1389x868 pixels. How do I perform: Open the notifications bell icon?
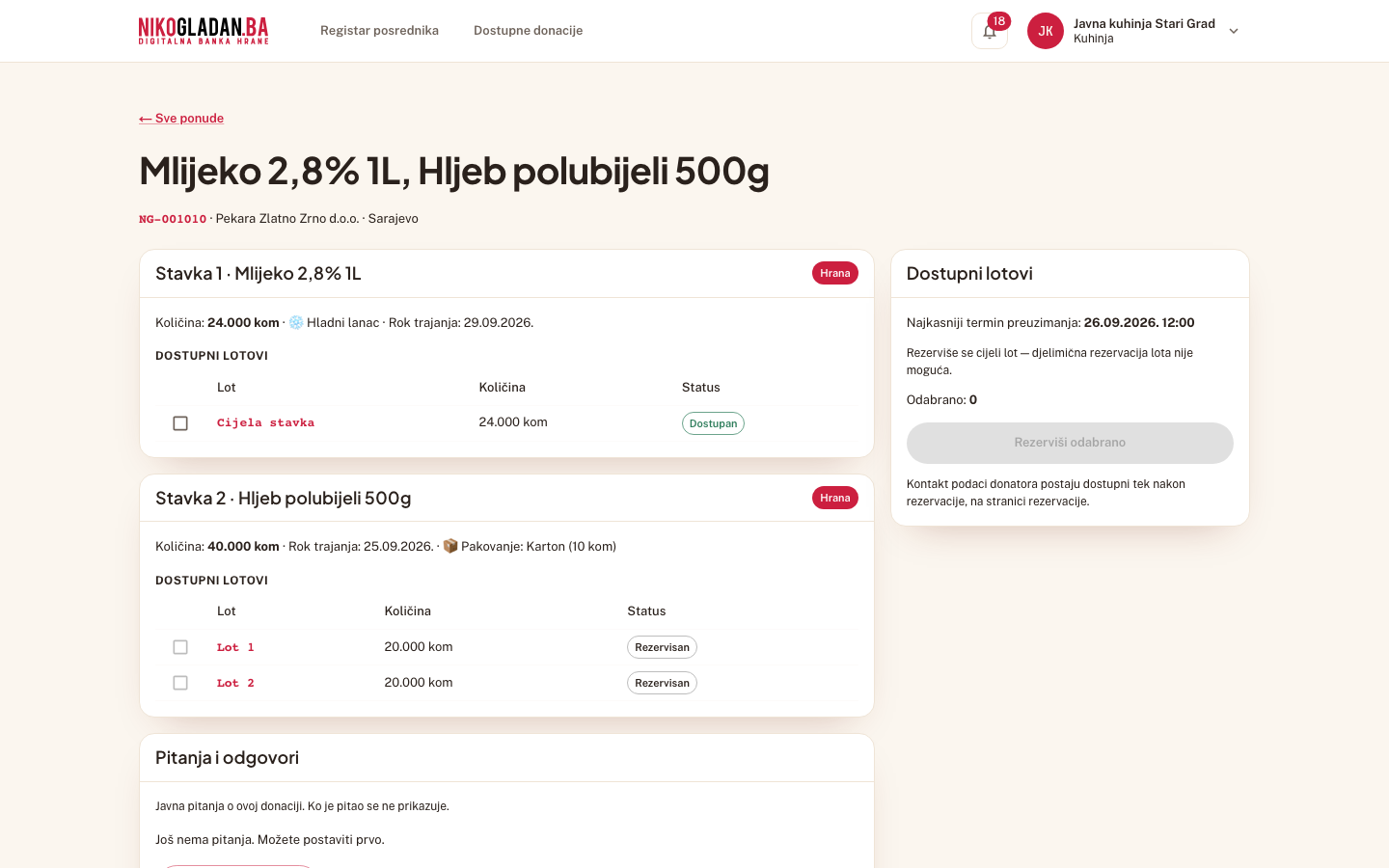[989, 31]
